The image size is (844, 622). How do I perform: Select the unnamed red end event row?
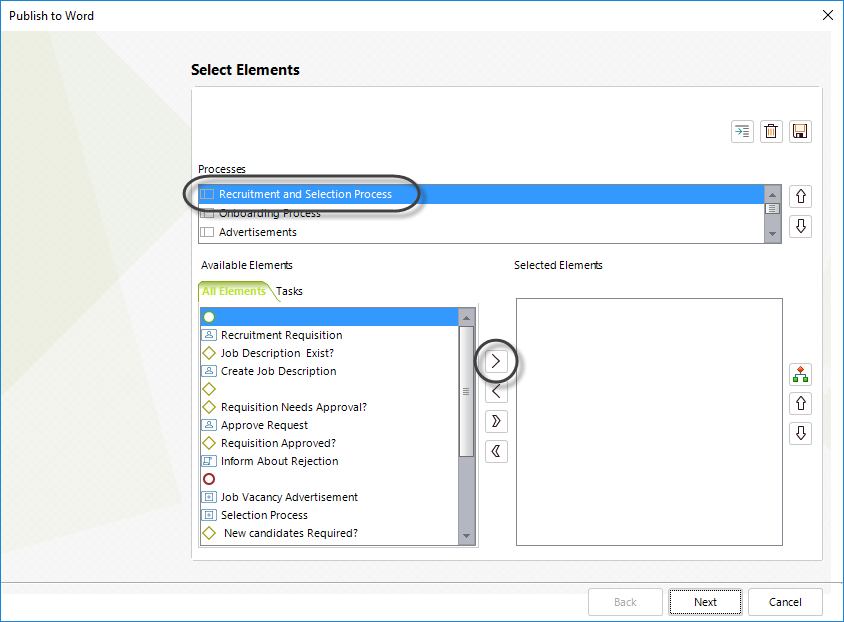[x=329, y=479]
